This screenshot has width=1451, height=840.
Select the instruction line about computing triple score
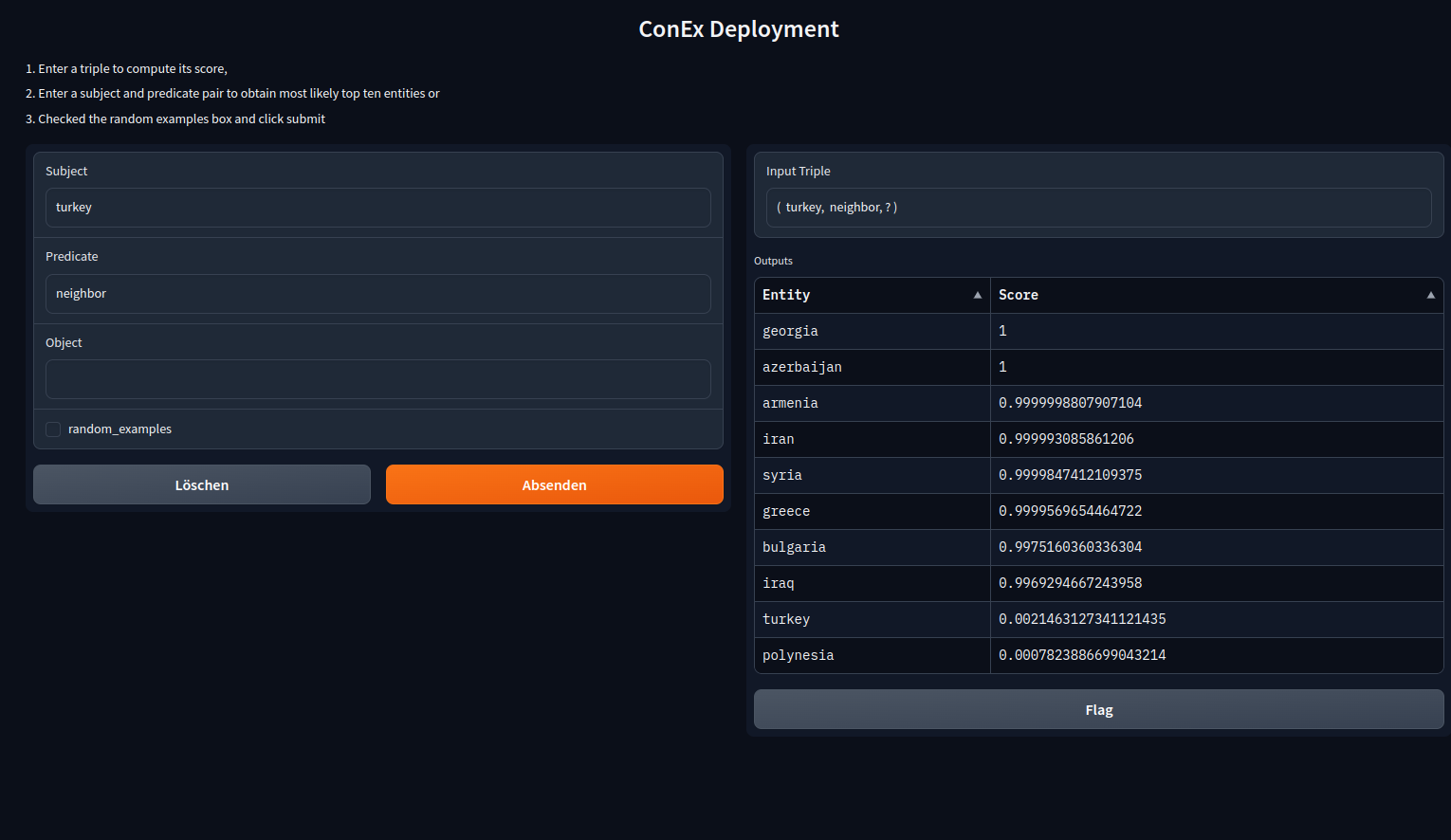coord(126,69)
